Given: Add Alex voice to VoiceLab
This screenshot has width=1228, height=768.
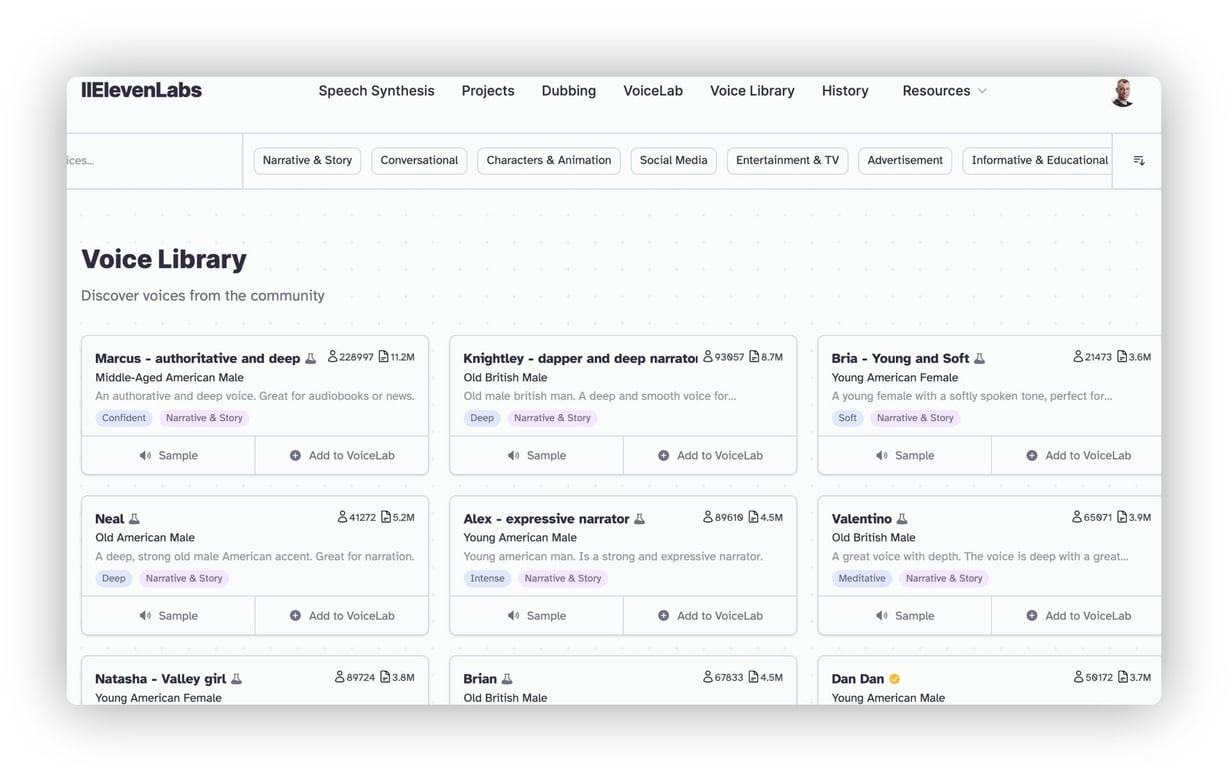Looking at the screenshot, I should point(710,616).
